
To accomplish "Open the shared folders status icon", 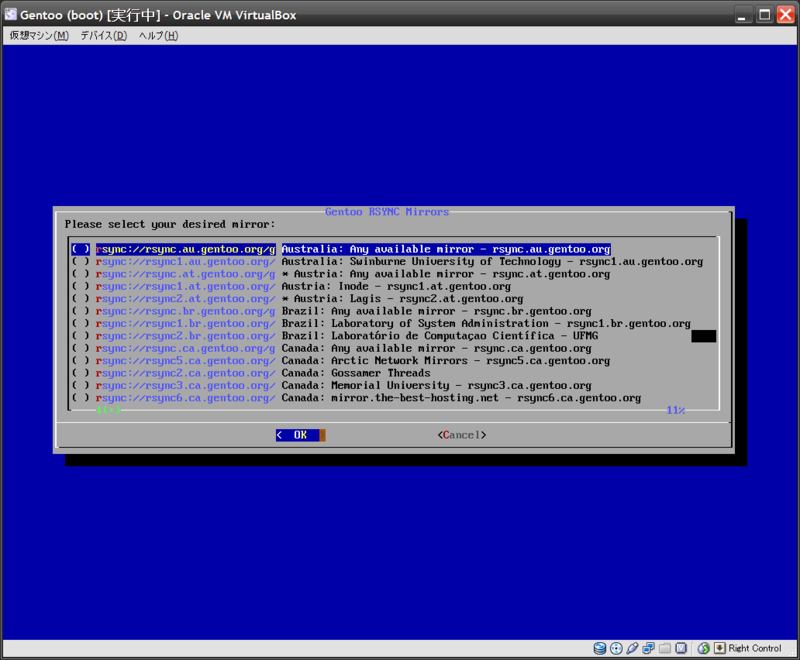I will (665, 648).
